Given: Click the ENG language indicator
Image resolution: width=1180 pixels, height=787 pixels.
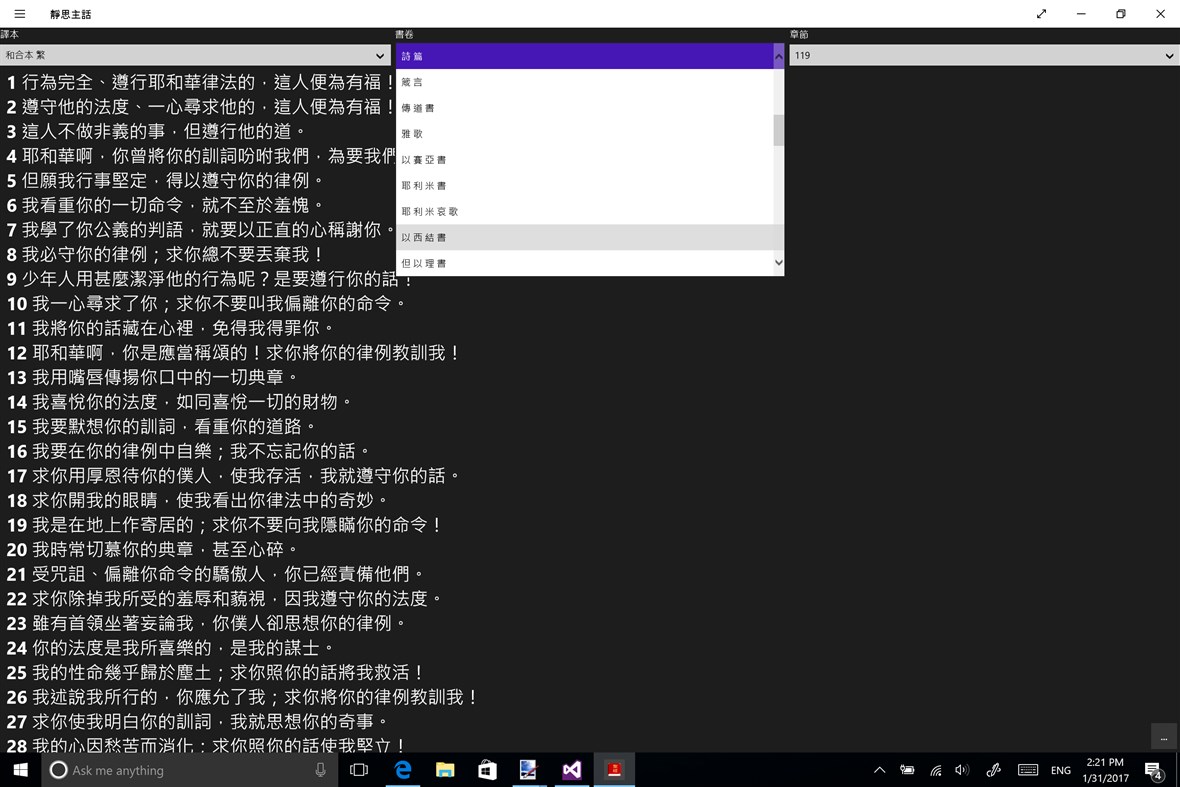Looking at the screenshot, I should [1061, 770].
